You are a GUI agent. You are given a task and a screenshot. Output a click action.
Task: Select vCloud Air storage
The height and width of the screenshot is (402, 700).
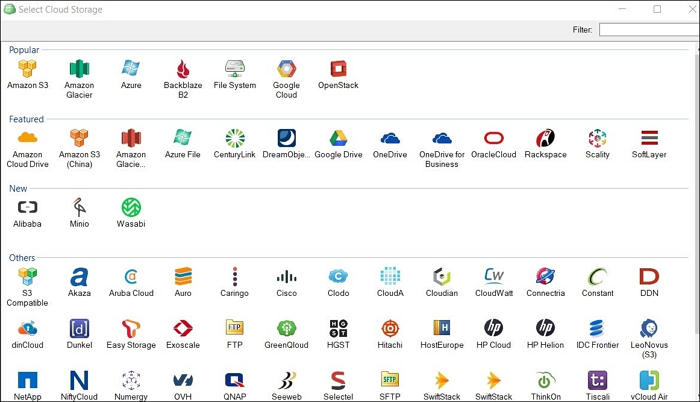coord(649,385)
